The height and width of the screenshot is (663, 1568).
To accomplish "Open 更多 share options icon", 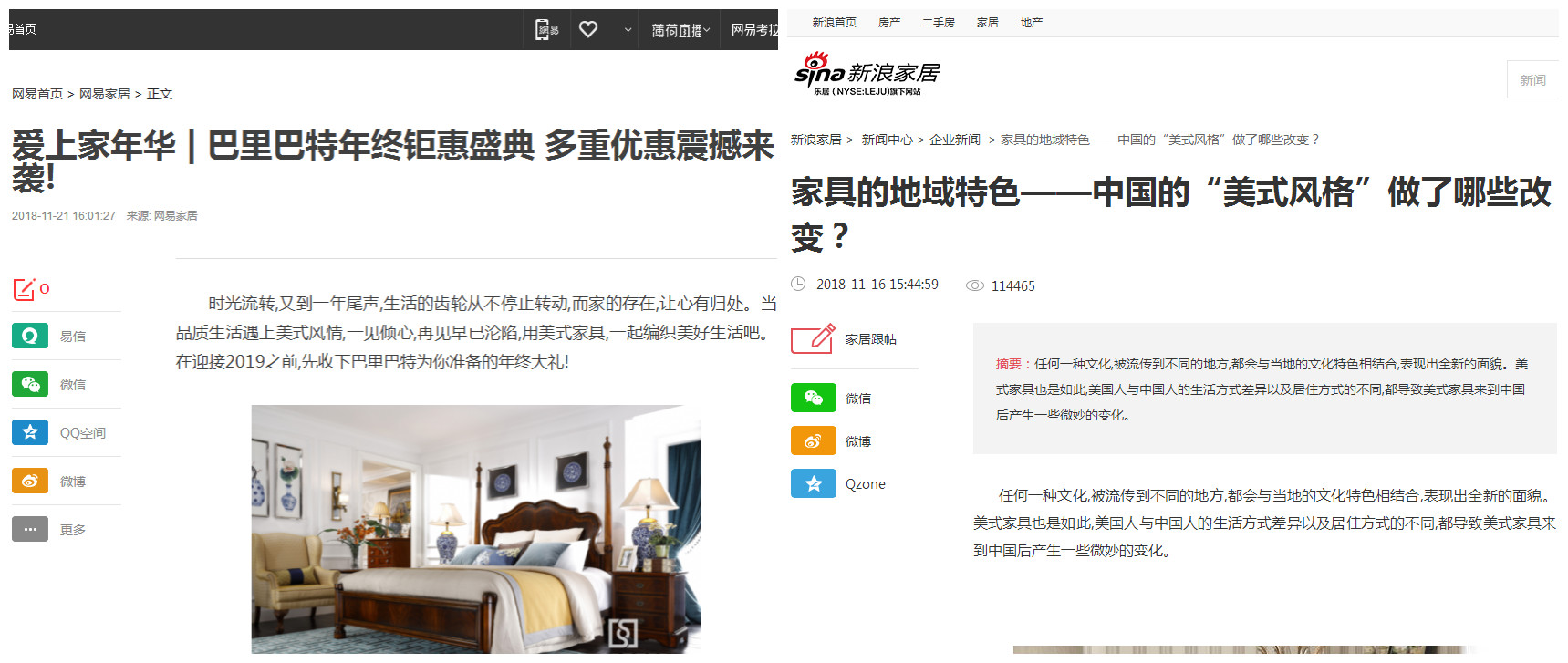I will click(x=30, y=529).
